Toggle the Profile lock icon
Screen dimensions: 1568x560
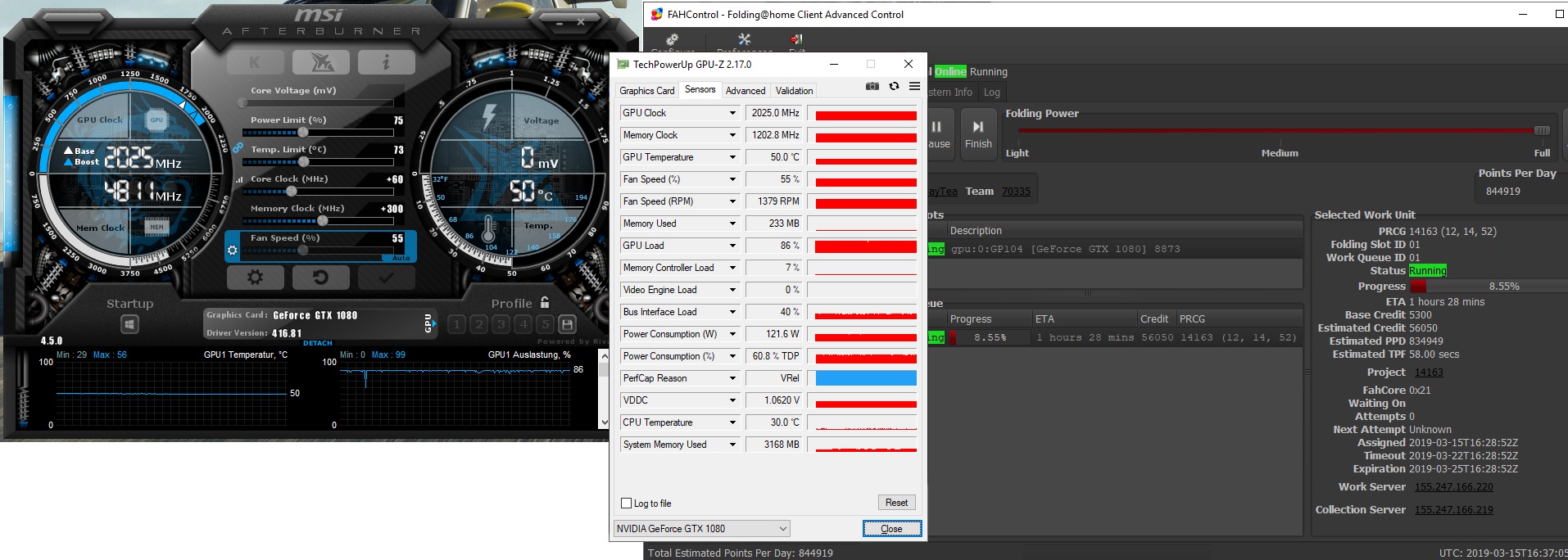click(545, 303)
